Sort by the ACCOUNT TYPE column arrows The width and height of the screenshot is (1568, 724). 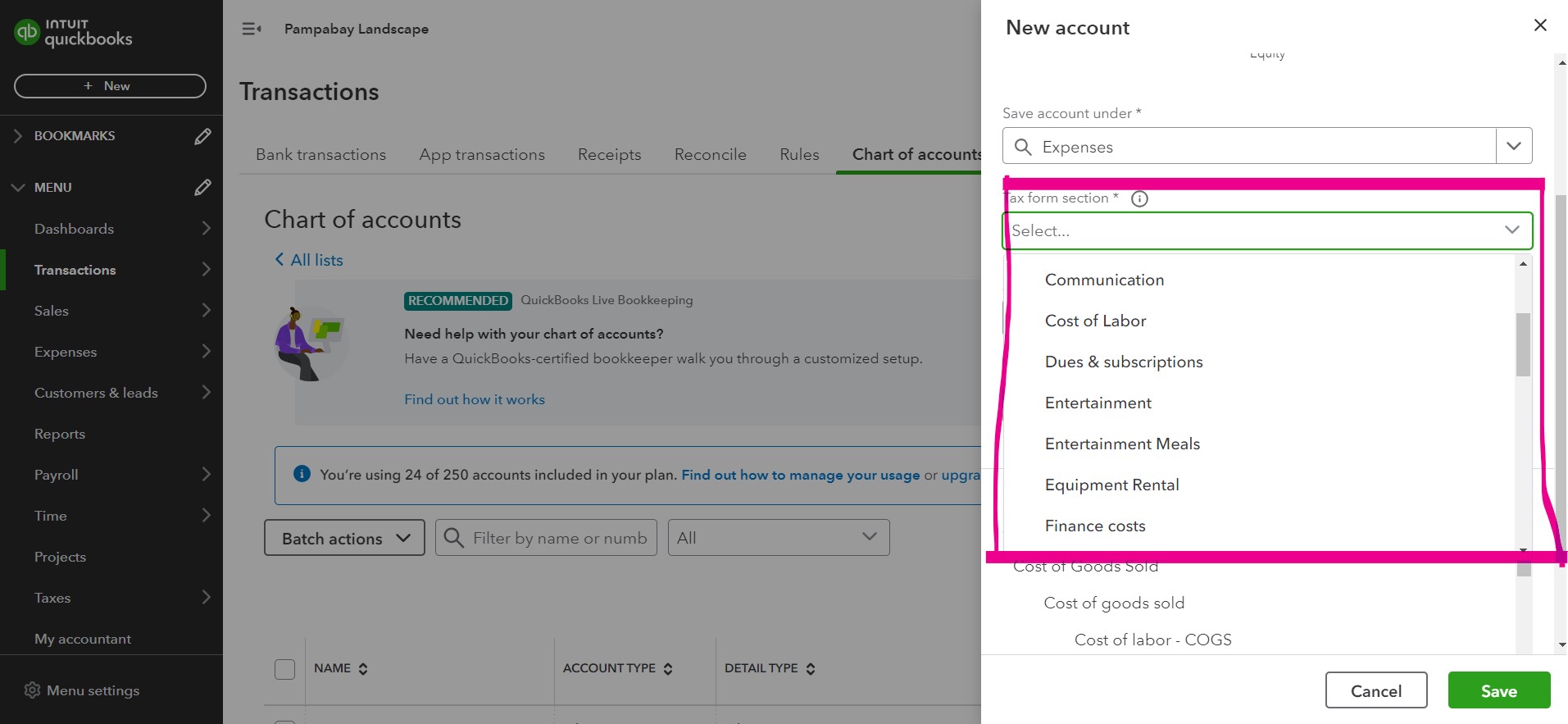tap(668, 669)
